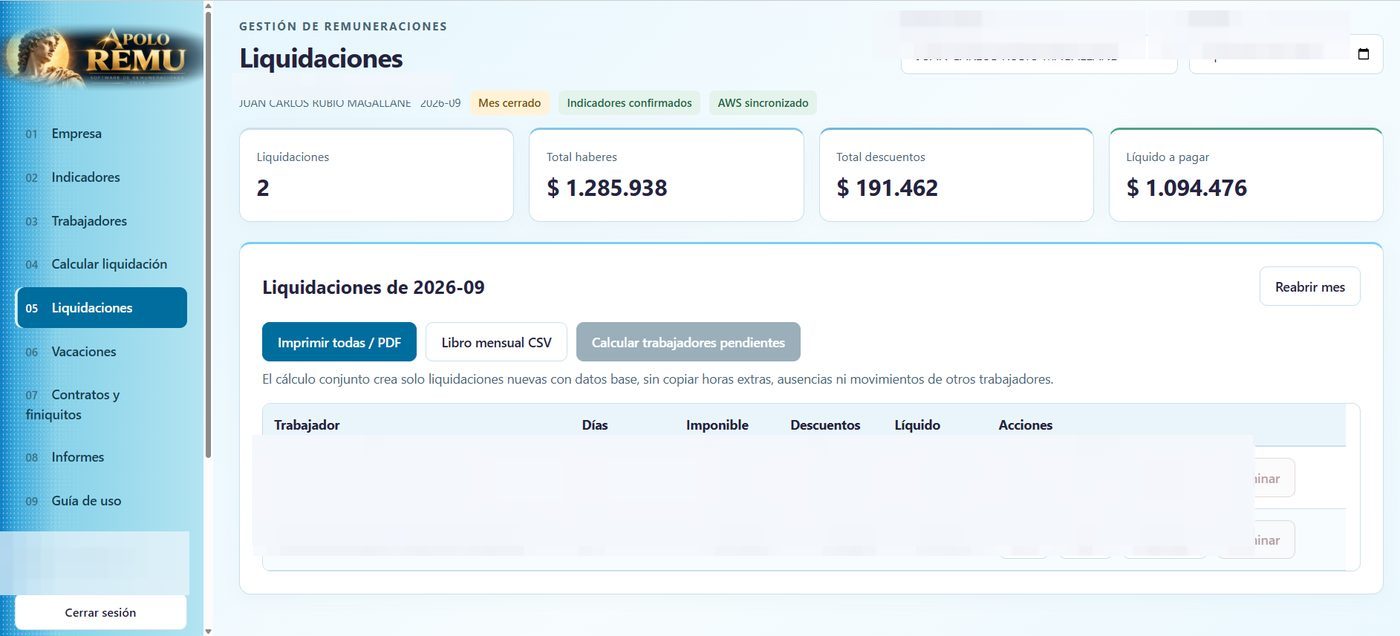Screen dimensions: 1400x636
Task: Click the 'Días' column header
Action: pyautogui.click(x=595, y=425)
